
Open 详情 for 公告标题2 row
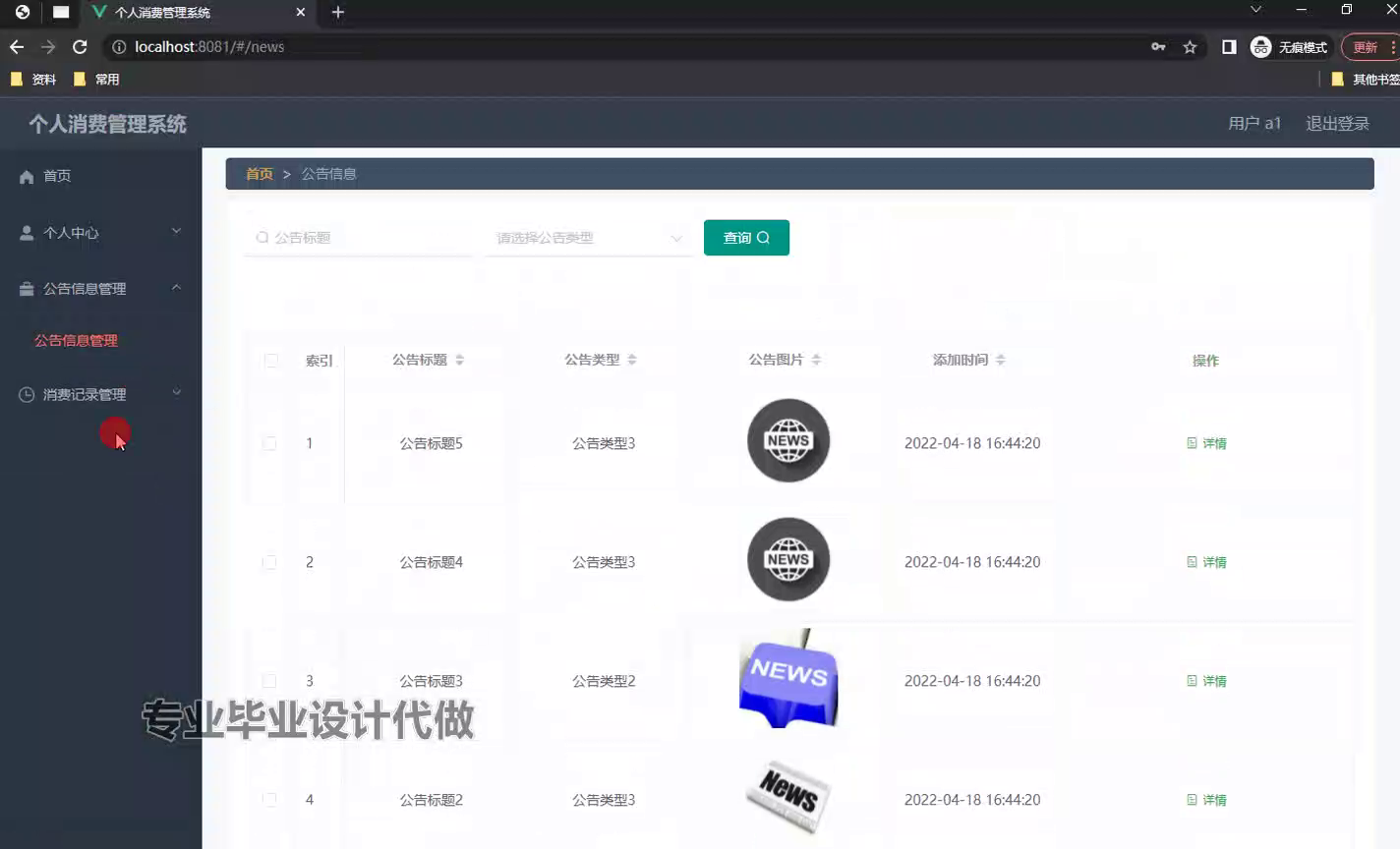pos(1206,801)
